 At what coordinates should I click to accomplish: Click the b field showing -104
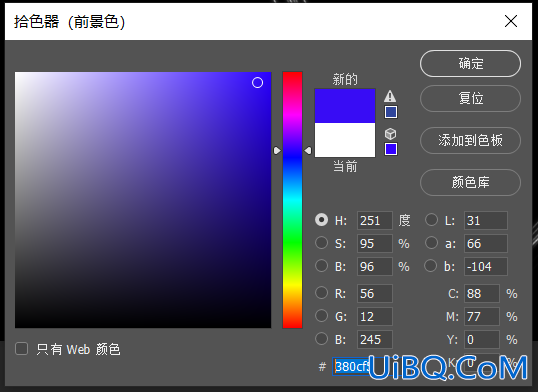(486, 266)
